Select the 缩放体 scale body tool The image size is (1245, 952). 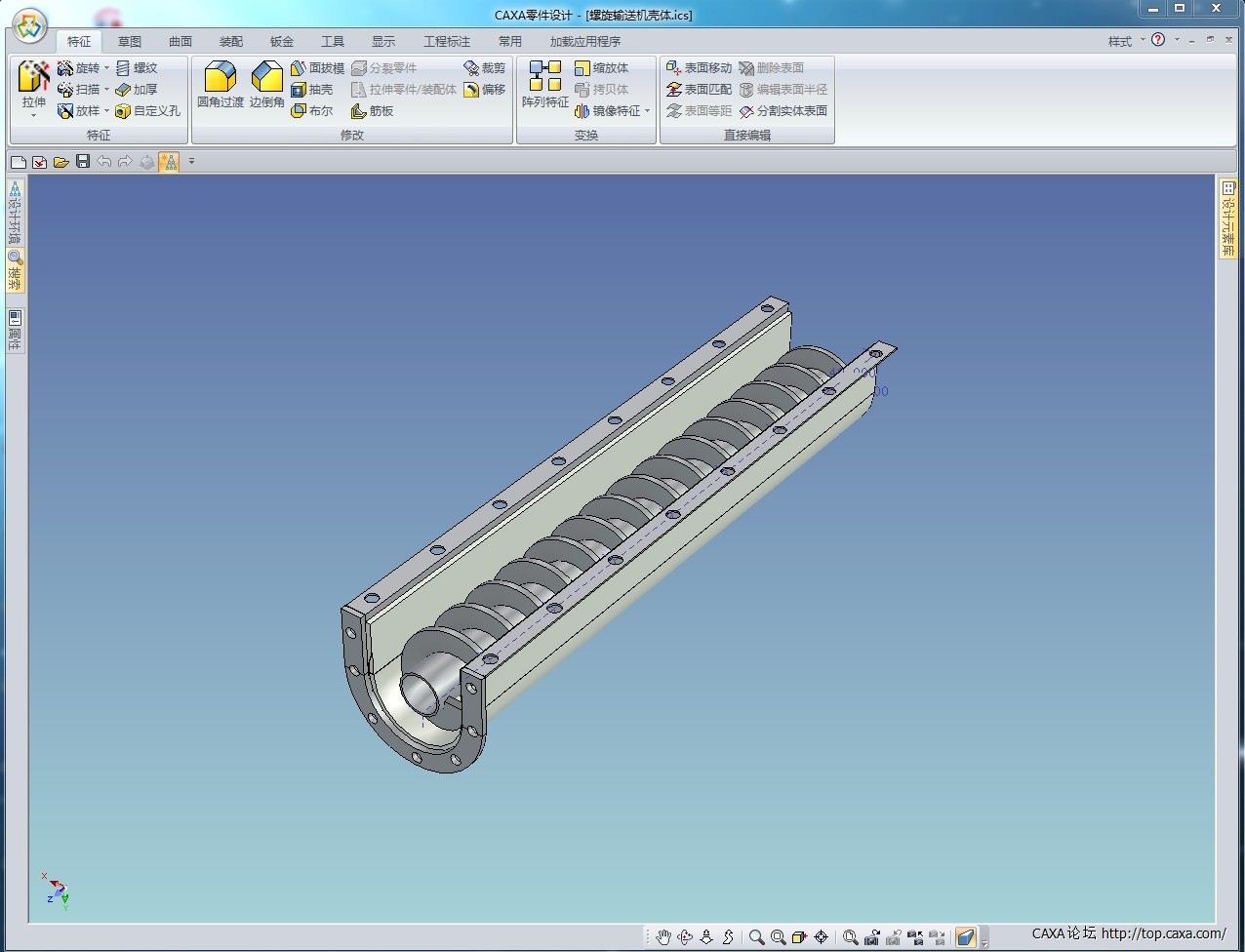[602, 68]
